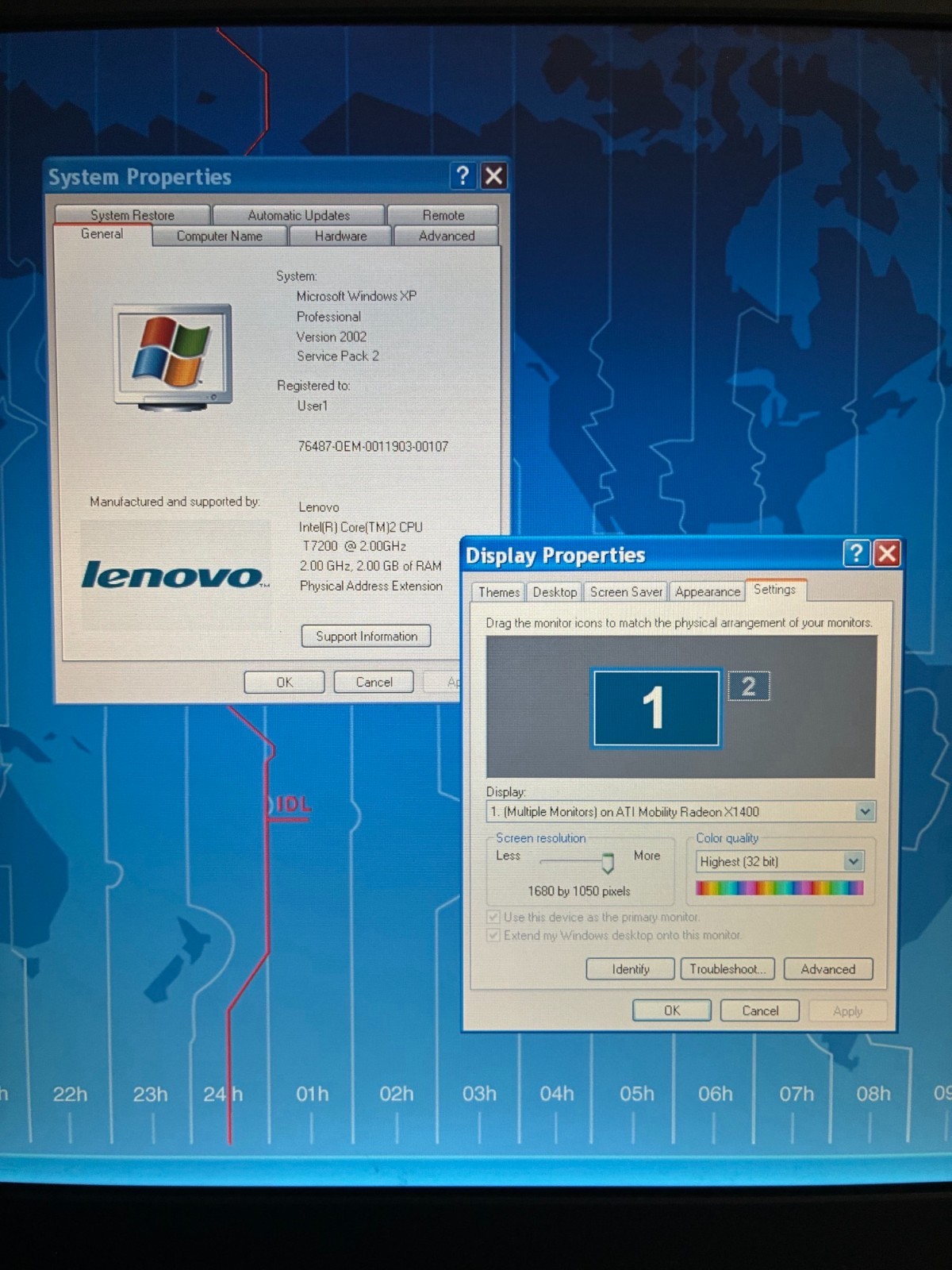Click the Display Properties help question mark button
Image resolution: width=952 pixels, height=1270 pixels.
(857, 553)
